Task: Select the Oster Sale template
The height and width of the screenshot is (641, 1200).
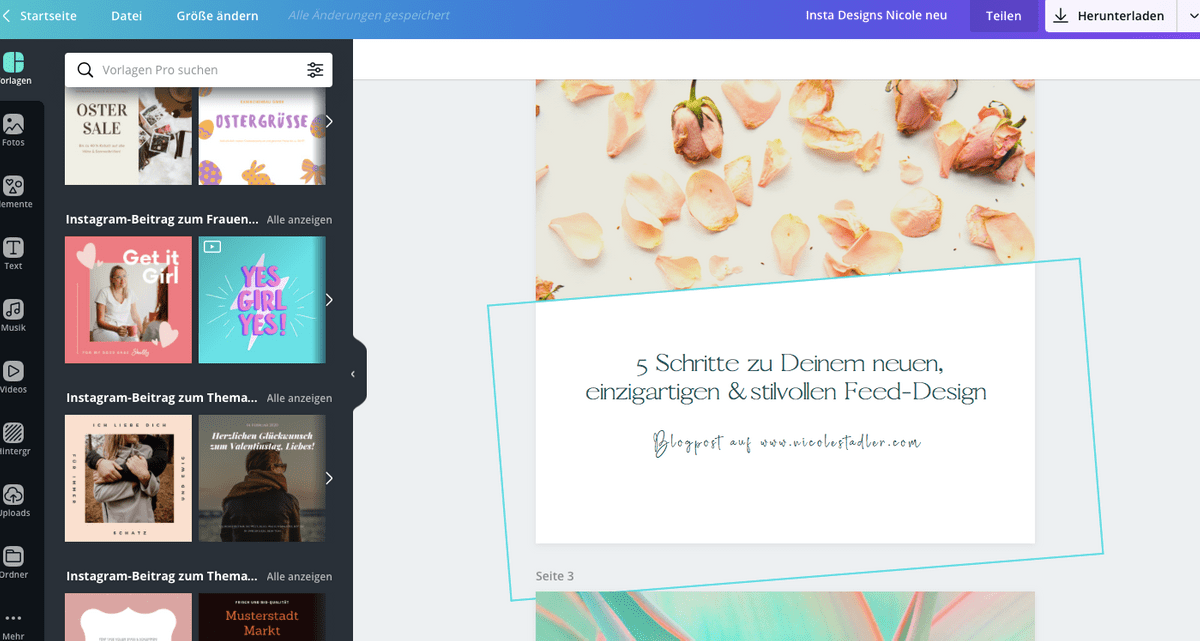Action: coord(128,135)
